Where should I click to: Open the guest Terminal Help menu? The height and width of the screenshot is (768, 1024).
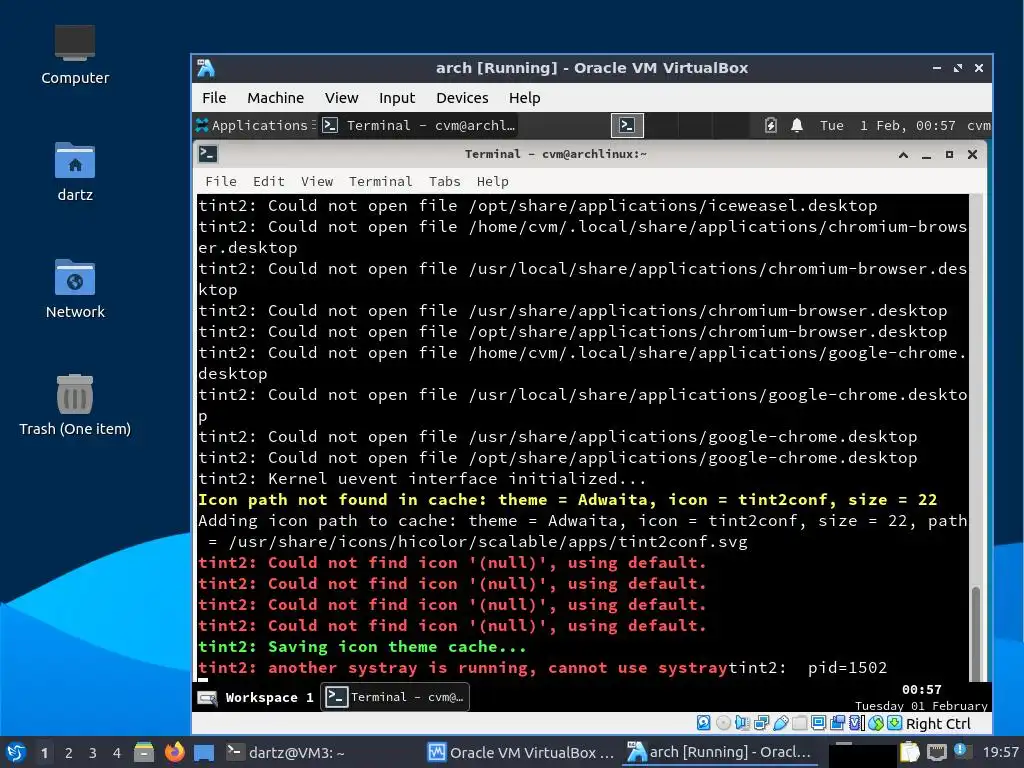coord(492,182)
